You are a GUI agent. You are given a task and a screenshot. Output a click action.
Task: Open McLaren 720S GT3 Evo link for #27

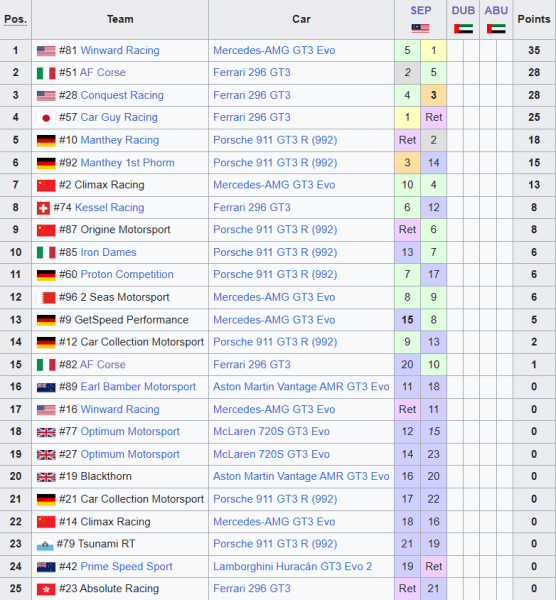271,454
